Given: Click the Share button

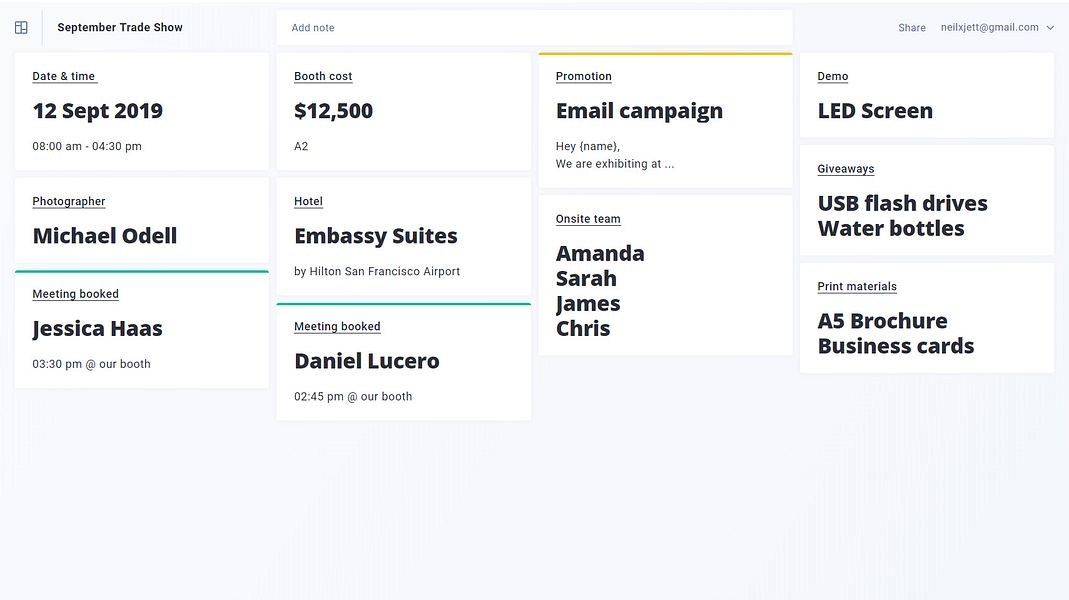Looking at the screenshot, I should [911, 28].
